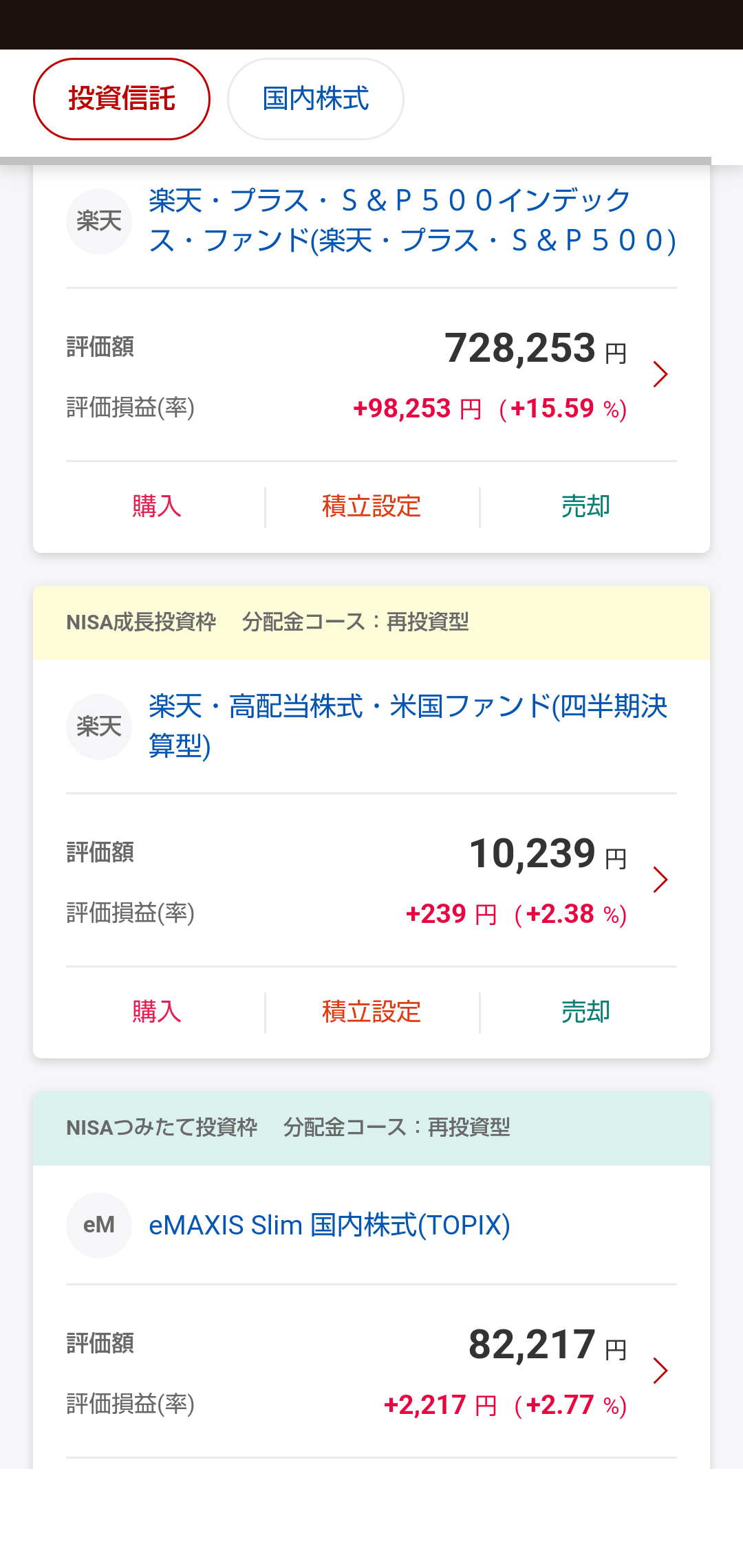Tap the 楽天 logo beside the S&P500 fund

pyautogui.click(x=99, y=221)
